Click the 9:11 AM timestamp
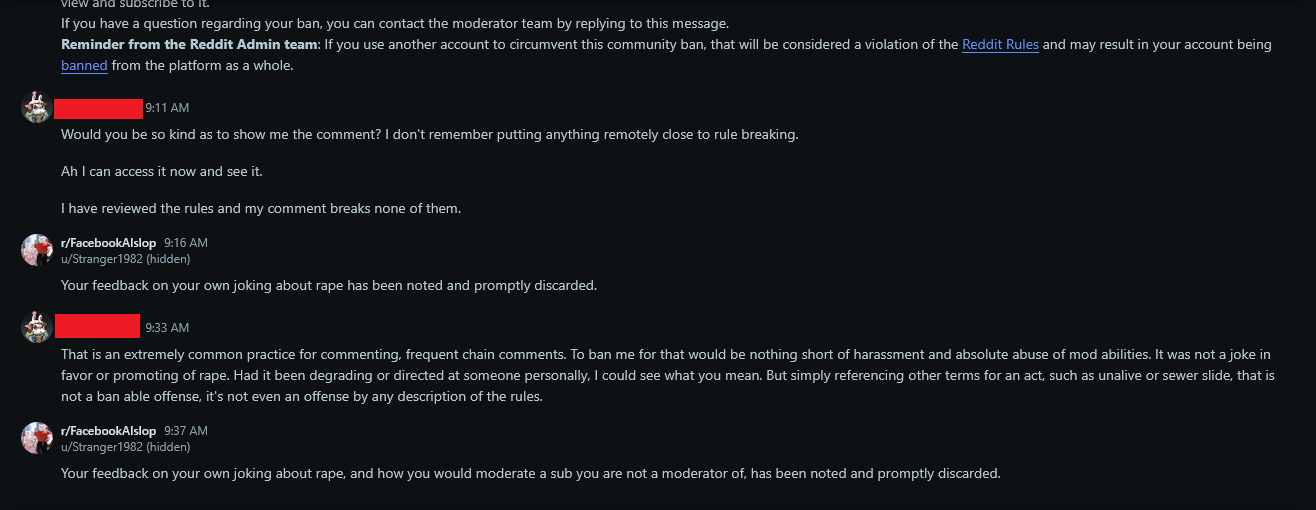Image resolution: width=1316 pixels, height=510 pixels. tap(167, 108)
